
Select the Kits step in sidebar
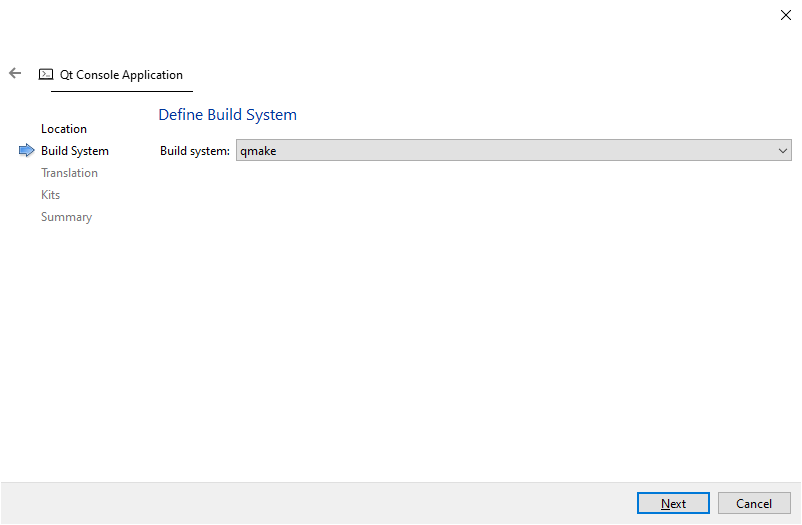pos(50,195)
